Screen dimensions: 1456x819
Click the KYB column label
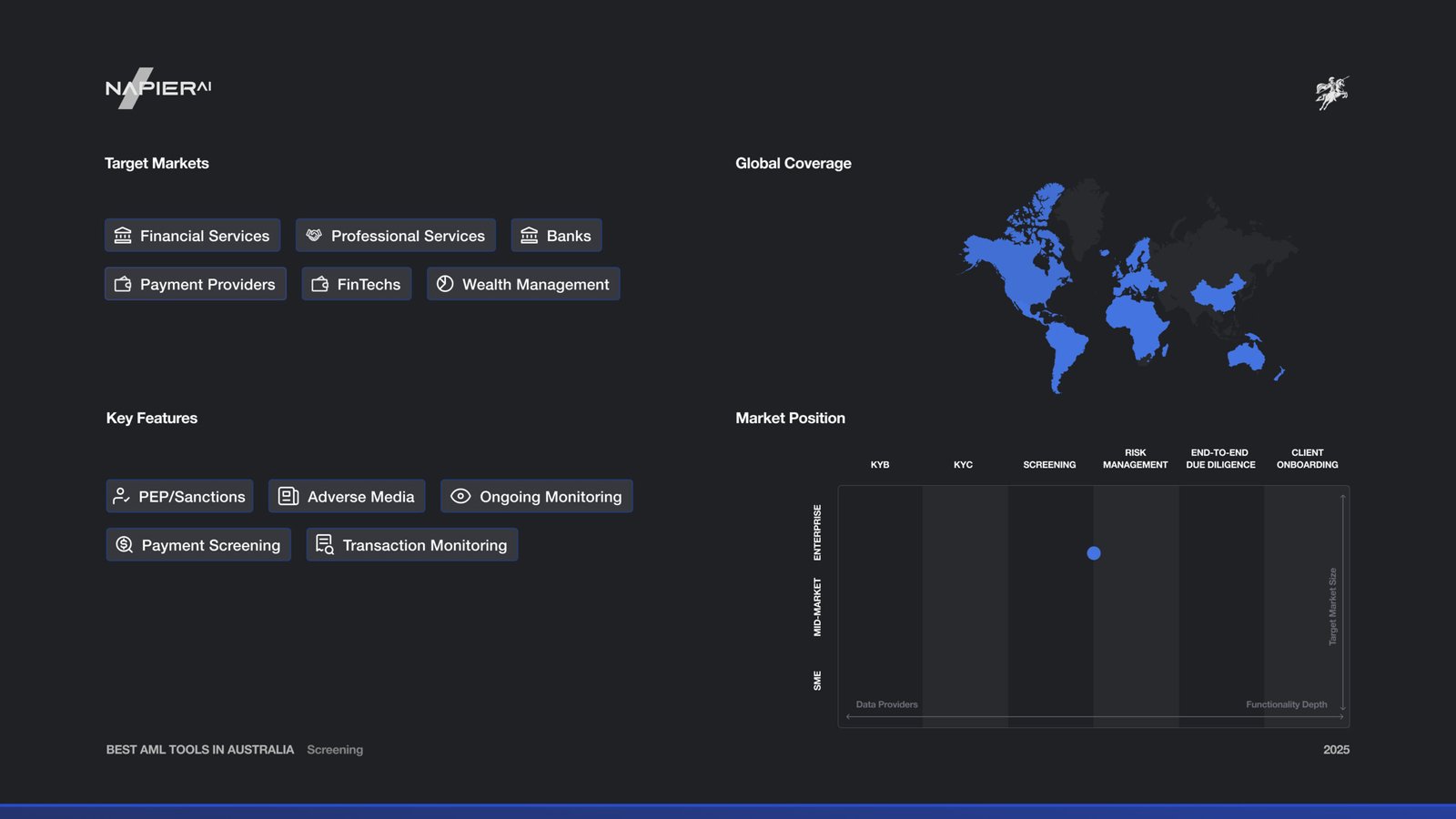pyautogui.click(x=880, y=465)
